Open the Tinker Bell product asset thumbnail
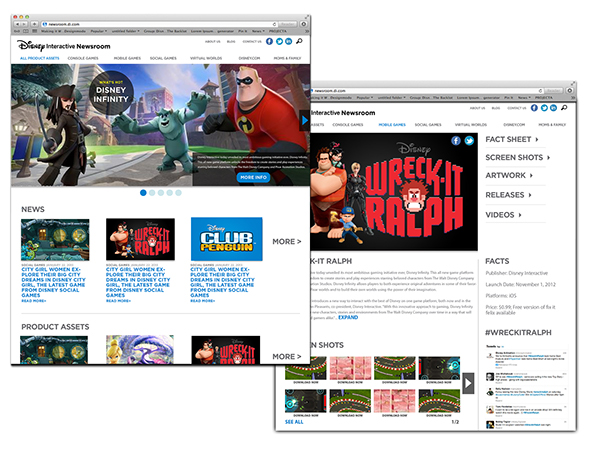The height and width of the screenshot is (450, 600). pos(140,350)
